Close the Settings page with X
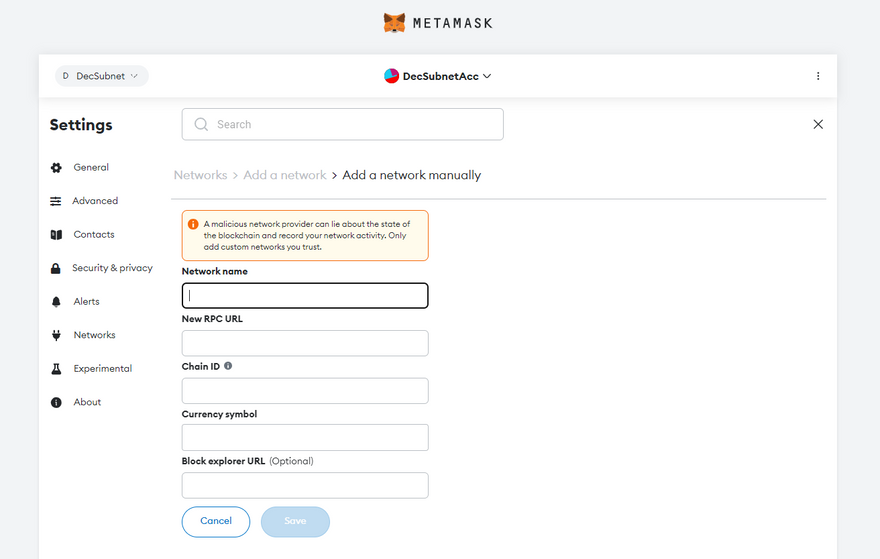The image size is (880, 559). tap(818, 124)
